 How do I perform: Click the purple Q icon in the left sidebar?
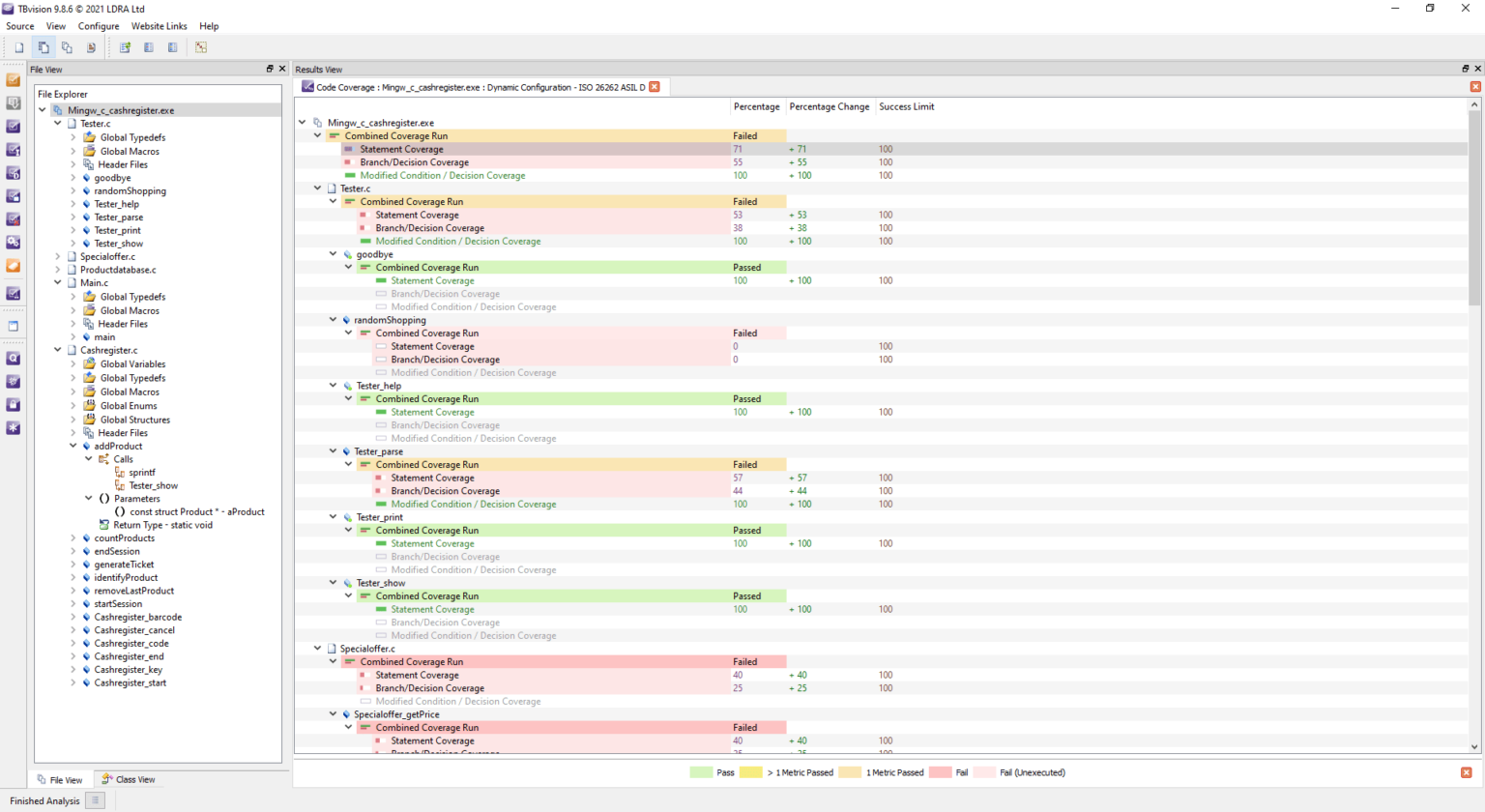coord(14,359)
